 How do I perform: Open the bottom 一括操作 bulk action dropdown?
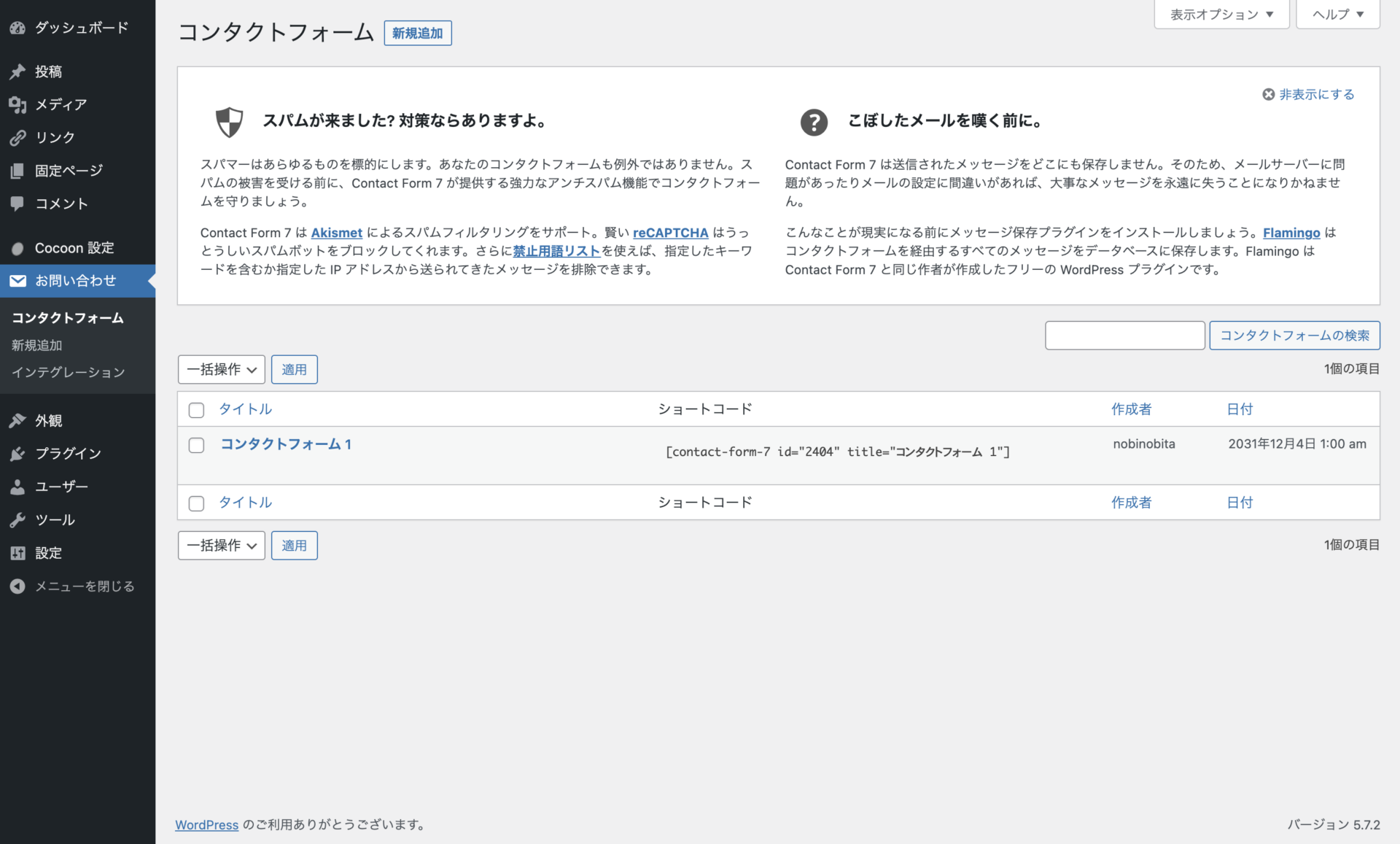[x=221, y=545]
